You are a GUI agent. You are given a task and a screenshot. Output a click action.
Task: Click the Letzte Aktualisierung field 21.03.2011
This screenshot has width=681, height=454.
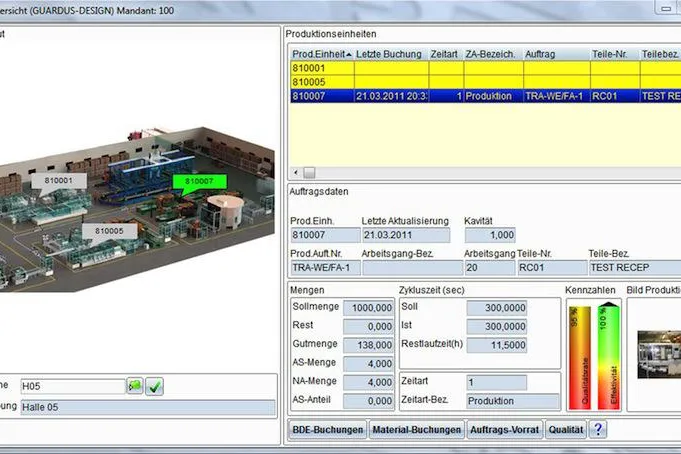[x=406, y=235]
